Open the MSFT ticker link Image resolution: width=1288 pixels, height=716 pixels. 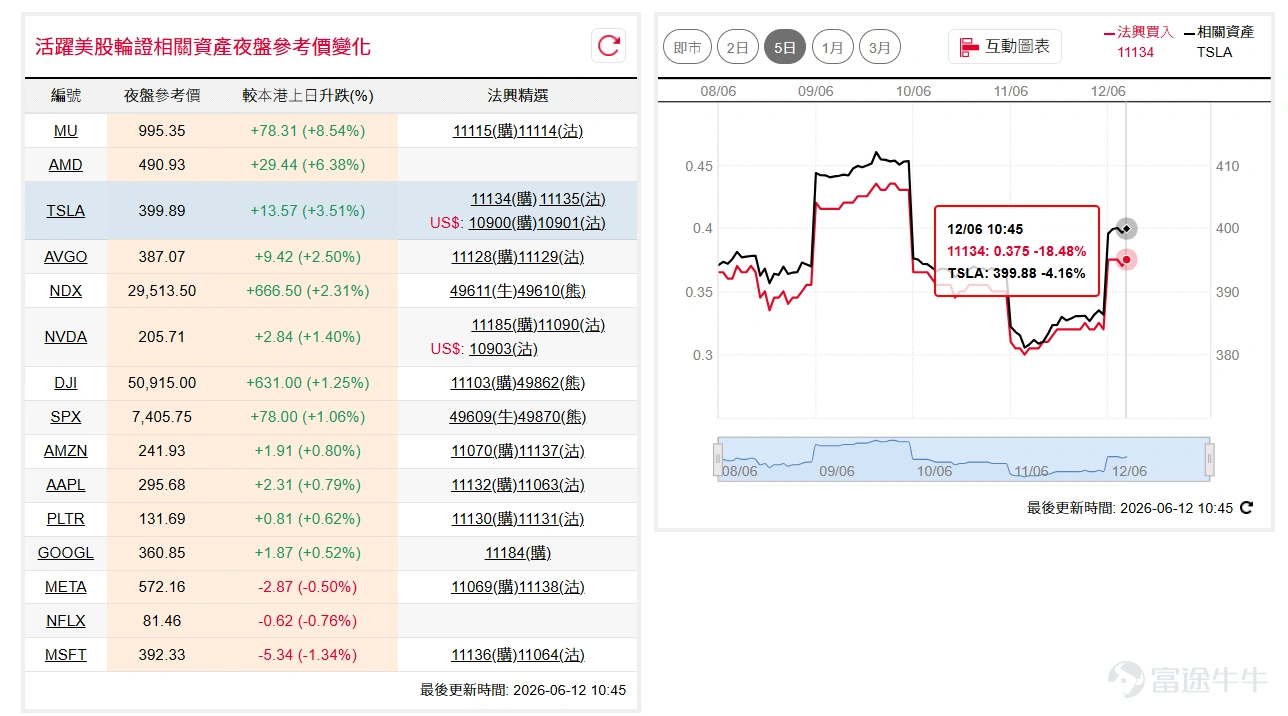tap(66, 655)
